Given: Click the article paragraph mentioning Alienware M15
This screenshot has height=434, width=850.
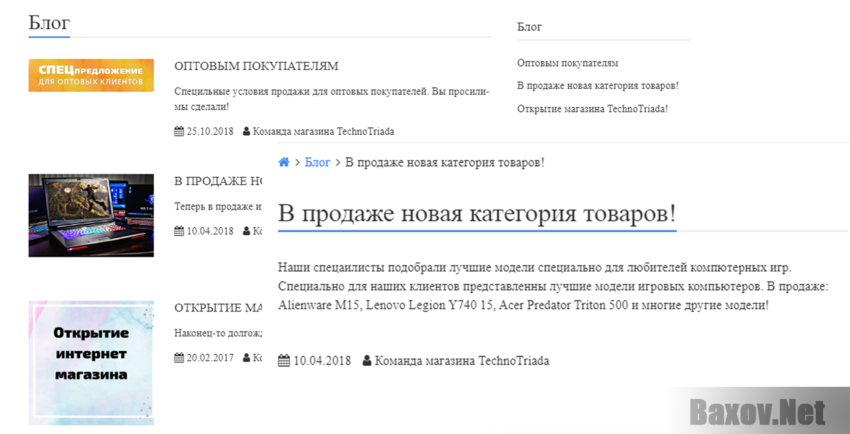Looking at the screenshot, I should [x=553, y=286].
